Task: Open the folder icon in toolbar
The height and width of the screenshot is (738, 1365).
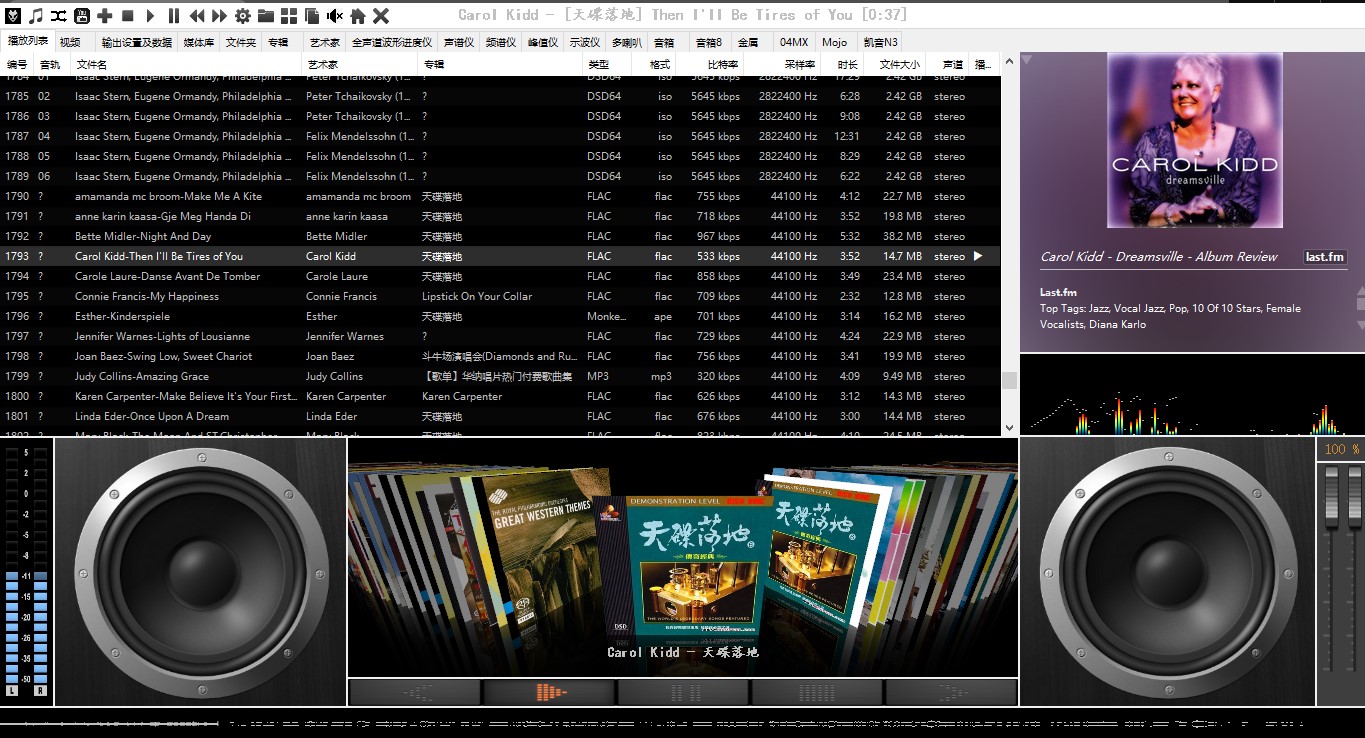Action: [x=266, y=15]
